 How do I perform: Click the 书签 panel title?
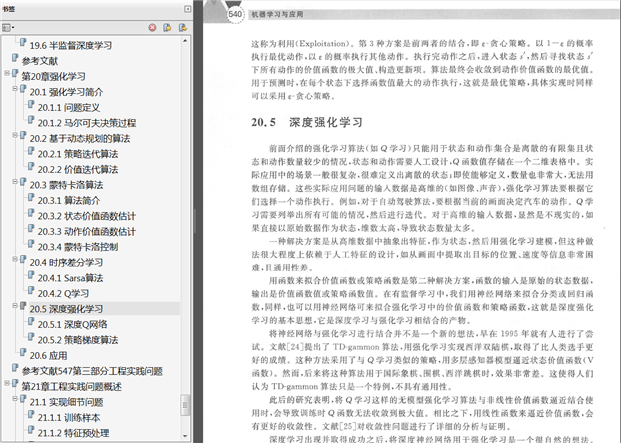tap(9, 9)
